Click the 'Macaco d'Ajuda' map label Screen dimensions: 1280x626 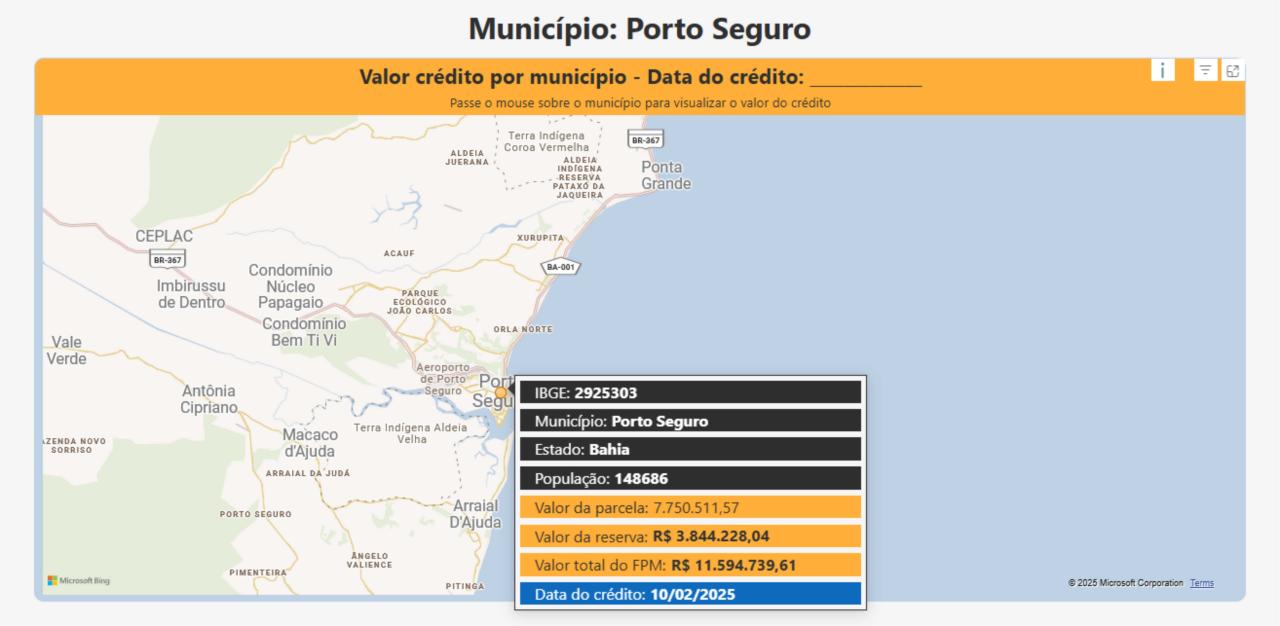pos(310,443)
